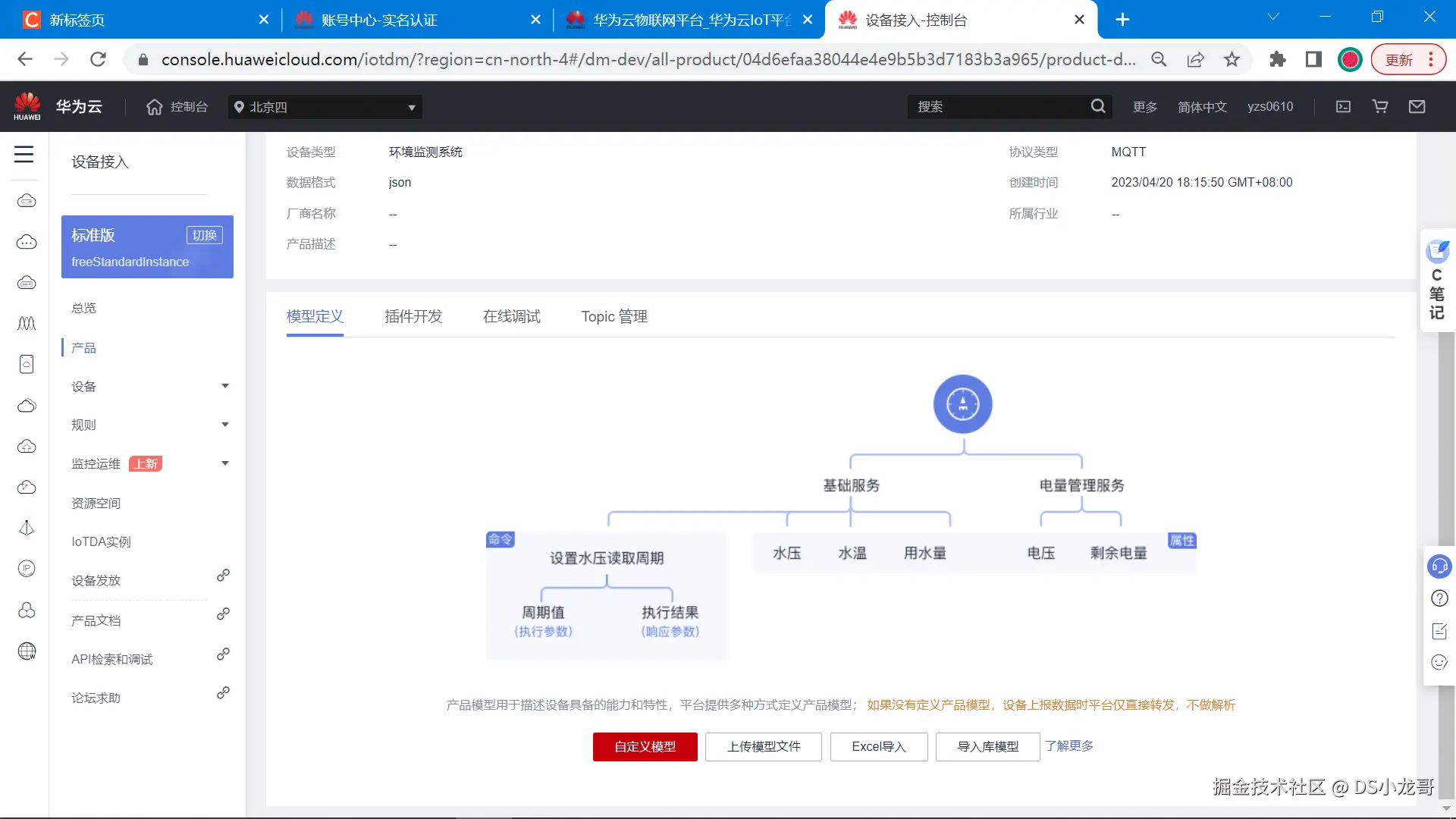Switch to the Topic 管理 tab
The width and height of the screenshot is (1456, 819).
613,316
